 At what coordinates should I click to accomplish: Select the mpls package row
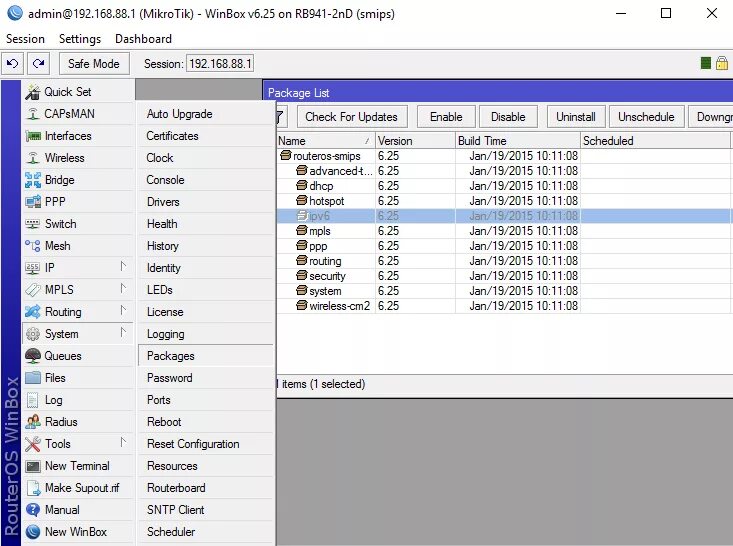click(504, 231)
